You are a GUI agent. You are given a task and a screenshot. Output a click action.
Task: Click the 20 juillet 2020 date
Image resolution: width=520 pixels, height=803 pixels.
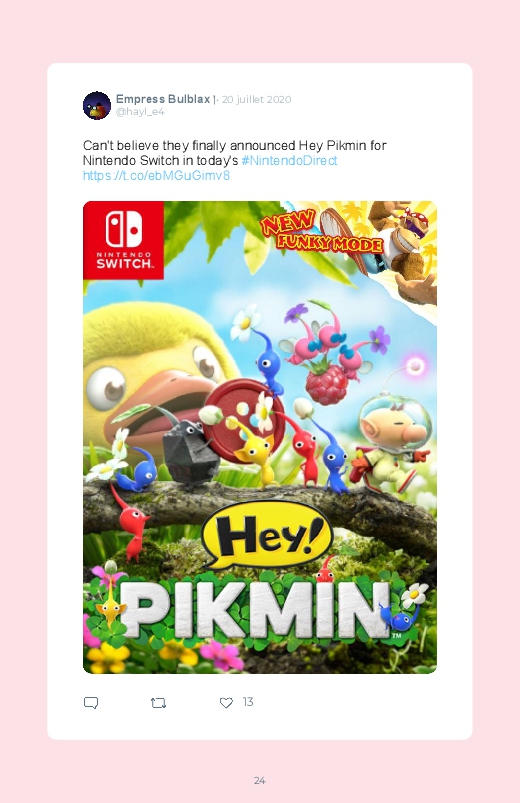(256, 99)
